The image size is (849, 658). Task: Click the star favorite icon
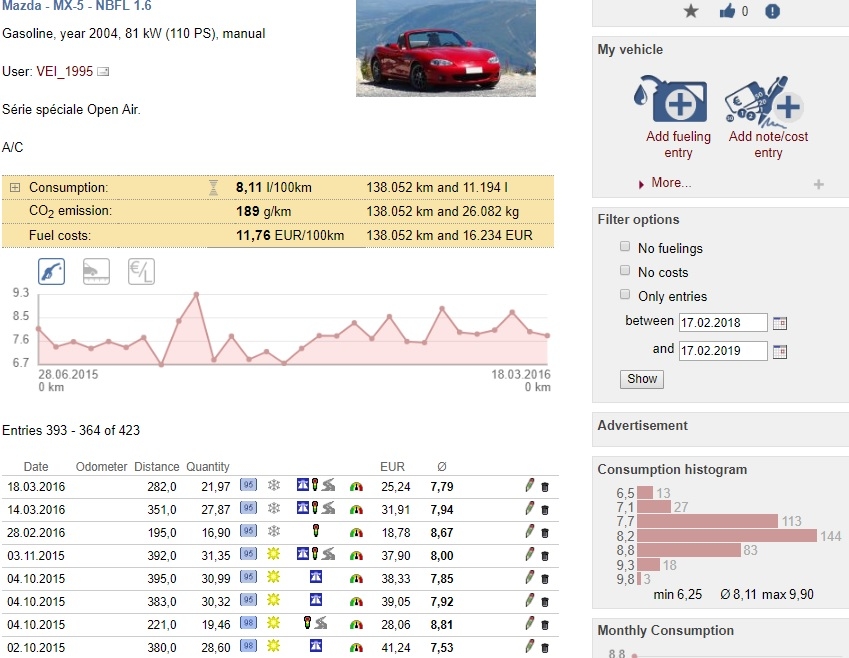691,11
